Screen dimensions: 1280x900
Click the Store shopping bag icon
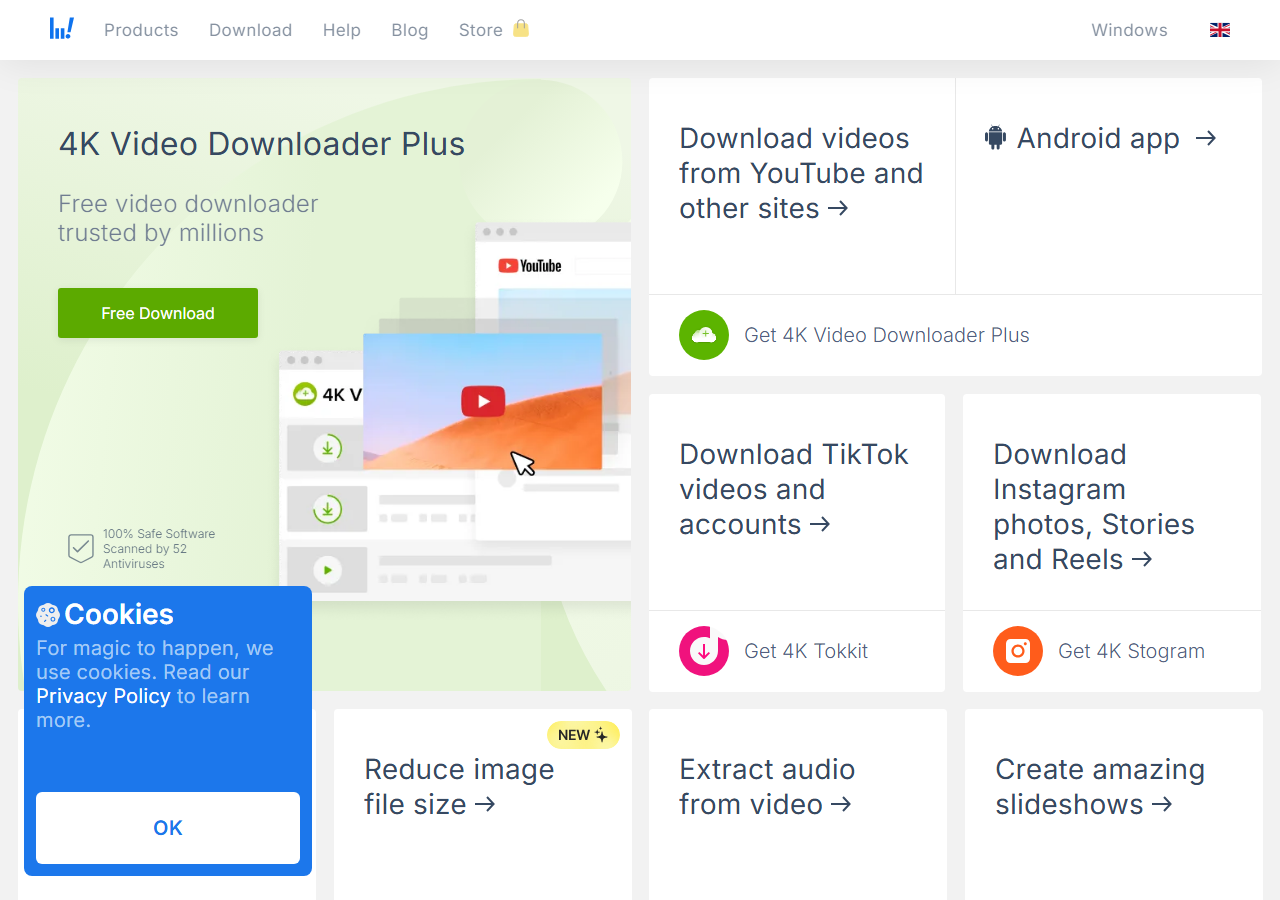tap(520, 28)
